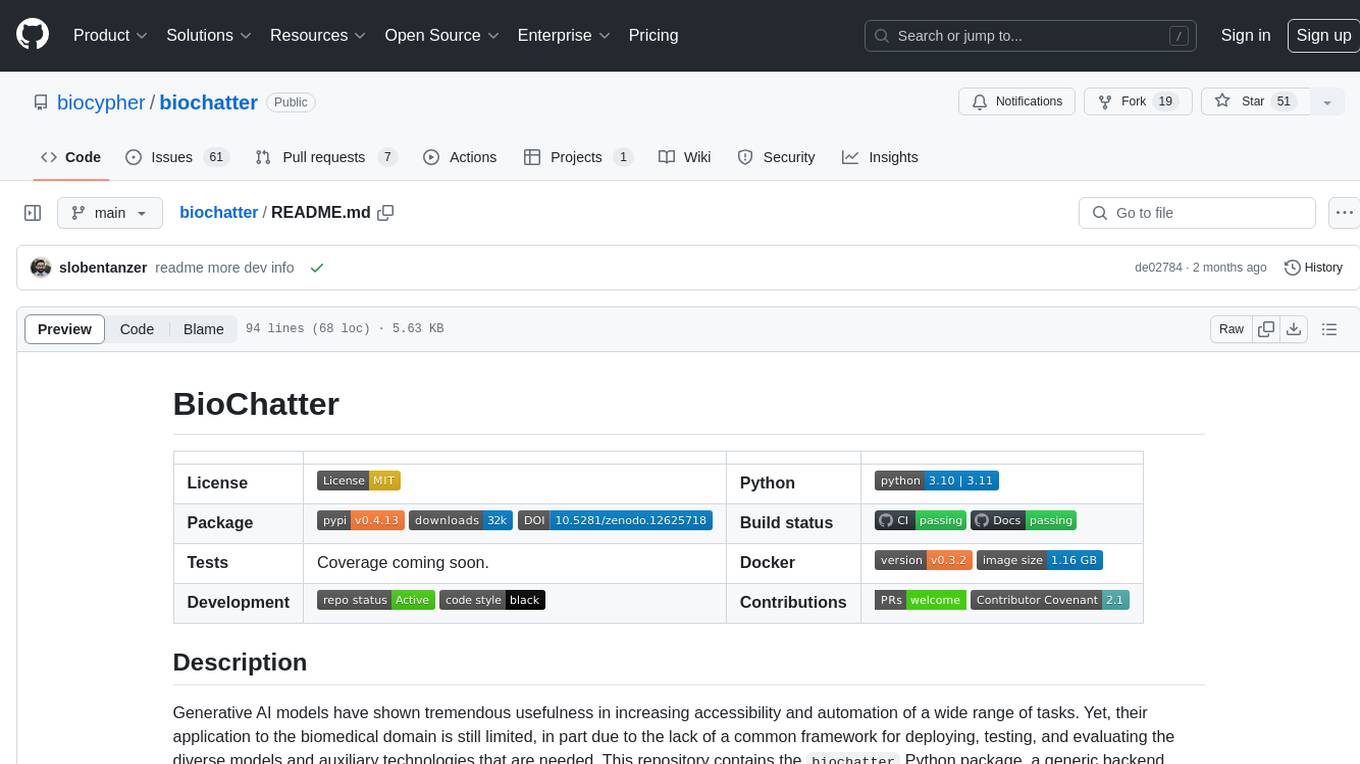This screenshot has width=1360, height=764.
Task: Click the DOI zenodo badge
Action: pos(615,520)
